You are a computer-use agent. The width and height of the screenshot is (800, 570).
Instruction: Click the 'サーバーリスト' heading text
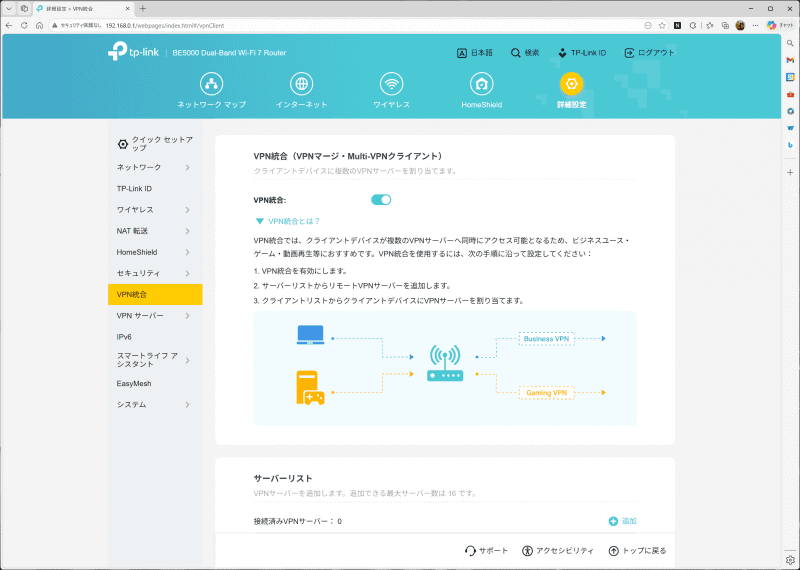[x=283, y=478]
